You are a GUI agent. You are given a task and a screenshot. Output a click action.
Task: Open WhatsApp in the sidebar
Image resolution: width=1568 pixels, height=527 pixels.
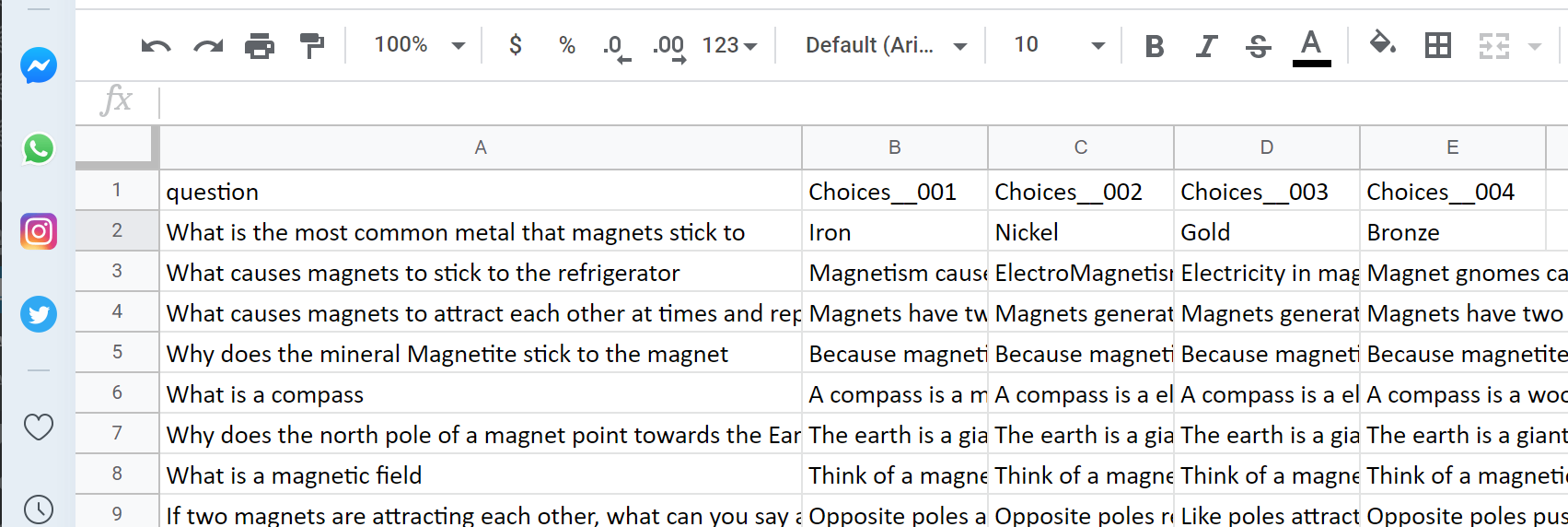coord(39,148)
